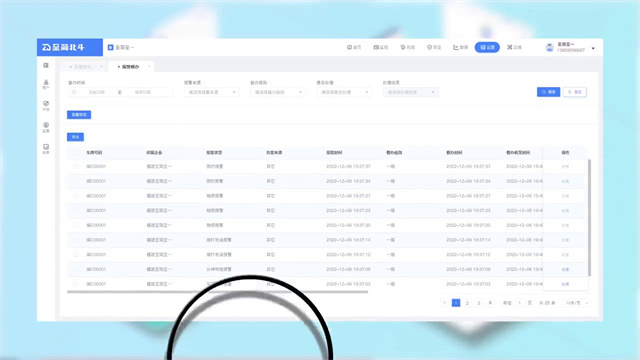Open the last top navigation item with tools icon
This screenshot has height=360, width=640.
click(x=514, y=47)
